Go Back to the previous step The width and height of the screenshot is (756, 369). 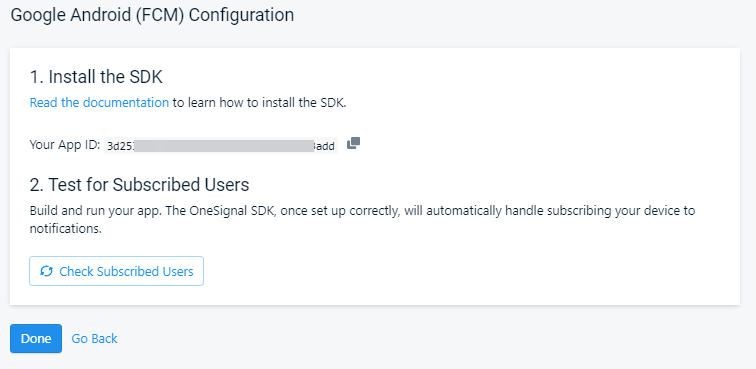pos(94,339)
